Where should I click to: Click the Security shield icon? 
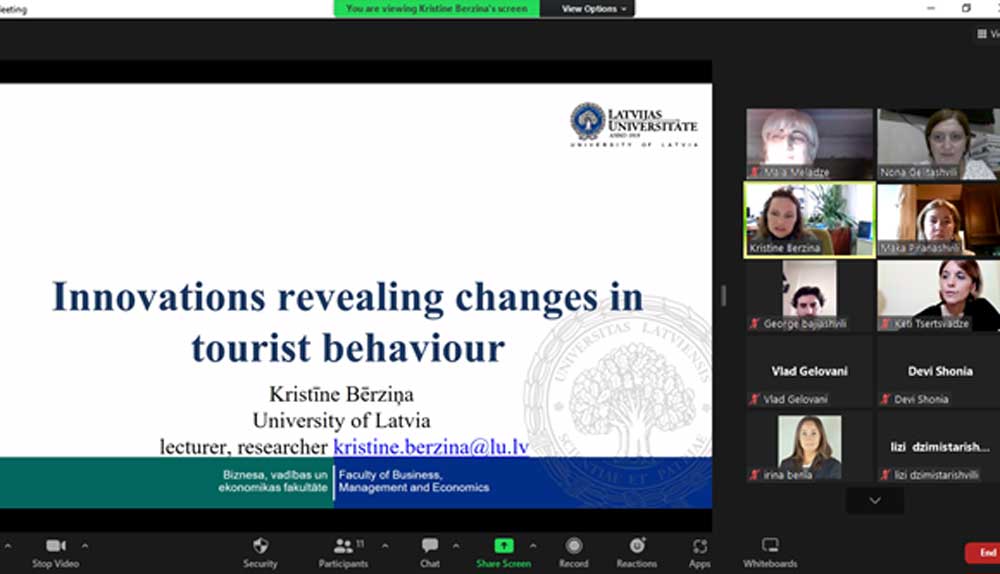(260, 546)
